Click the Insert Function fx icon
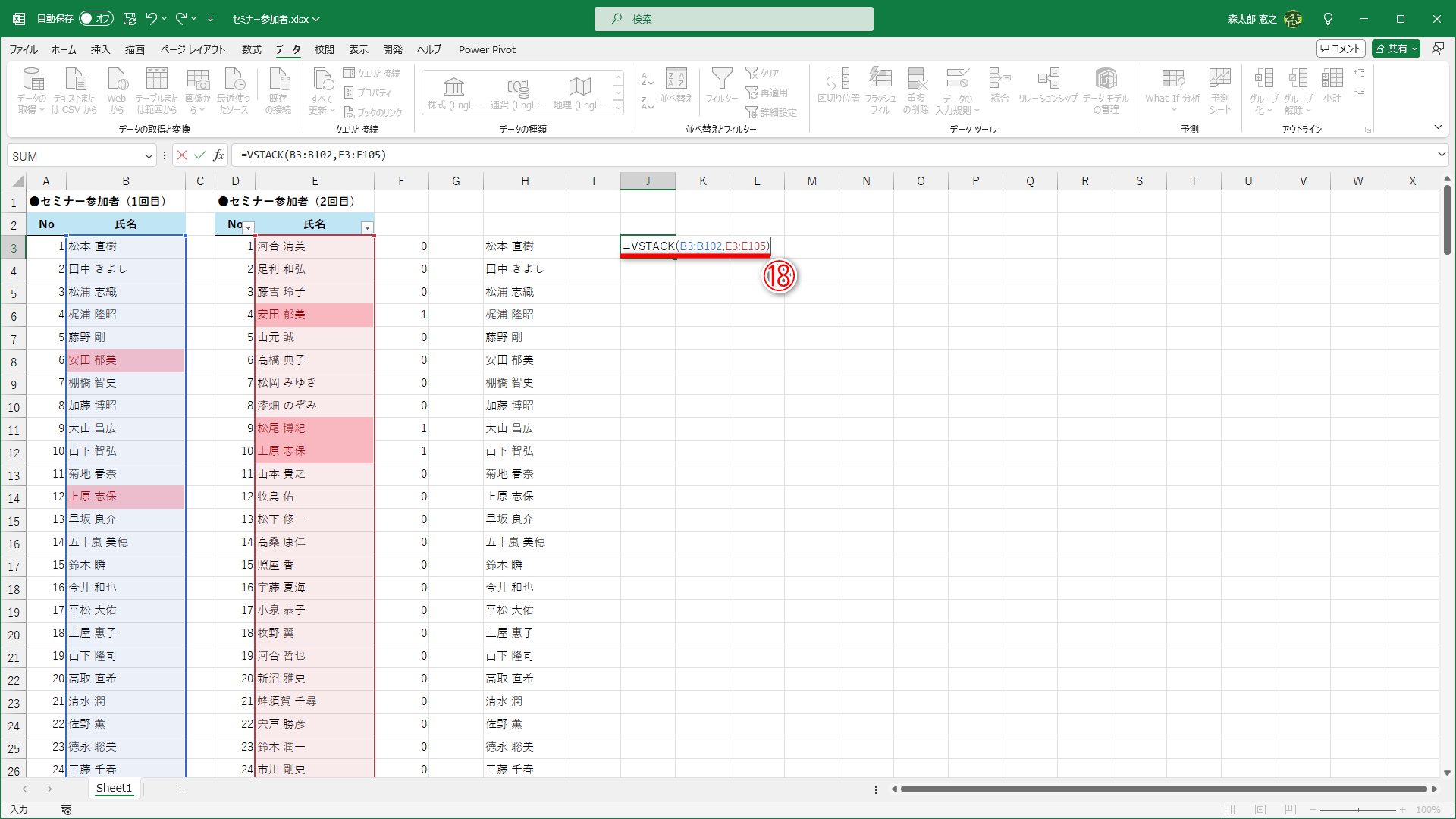The height and width of the screenshot is (819, 1456). 218,155
